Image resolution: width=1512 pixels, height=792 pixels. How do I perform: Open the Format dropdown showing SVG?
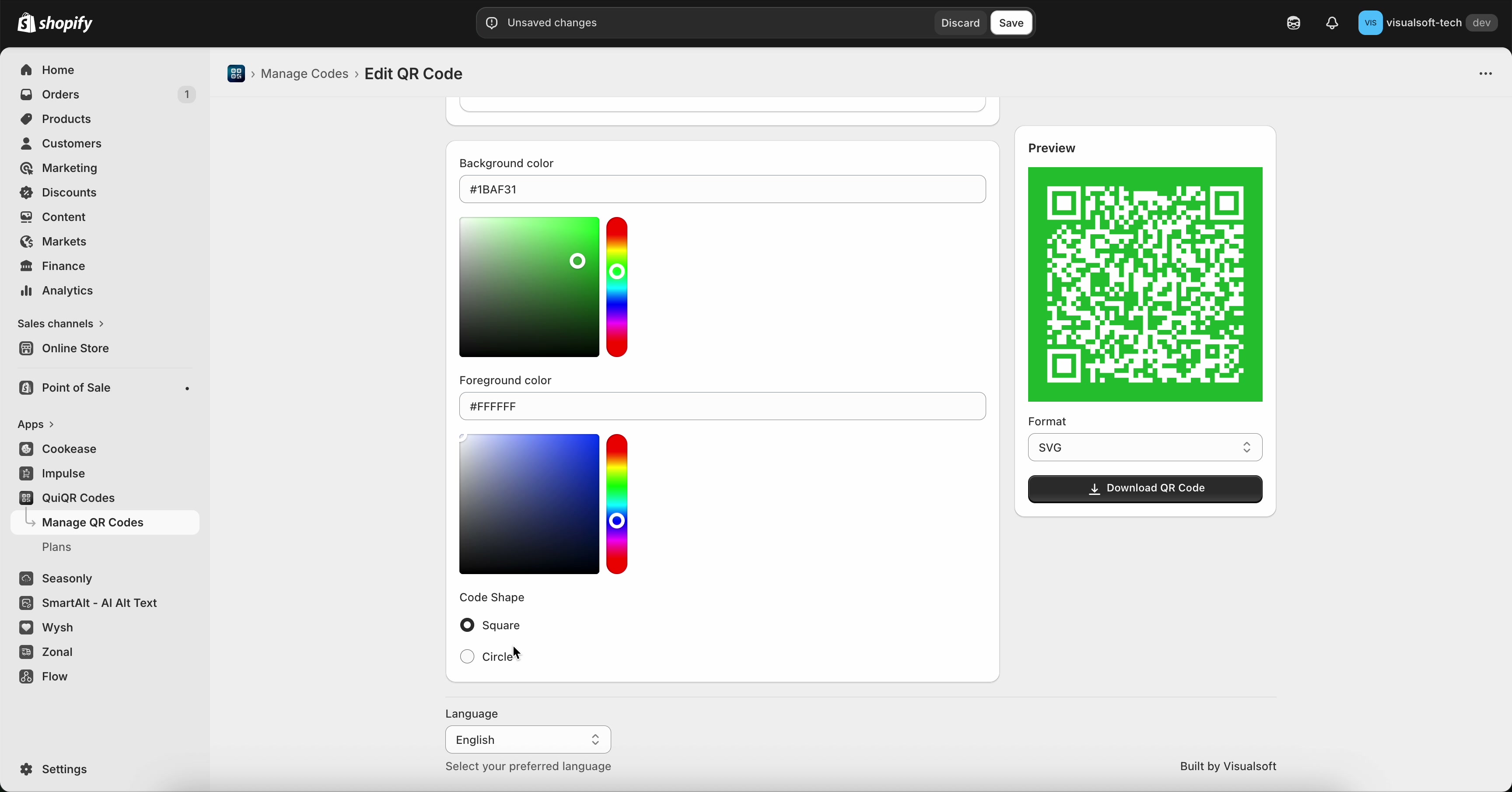point(1144,447)
